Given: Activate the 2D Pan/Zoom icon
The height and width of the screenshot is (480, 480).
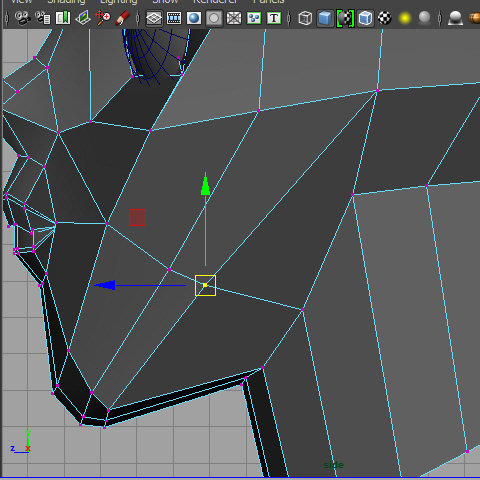Looking at the screenshot, I should (103, 18).
